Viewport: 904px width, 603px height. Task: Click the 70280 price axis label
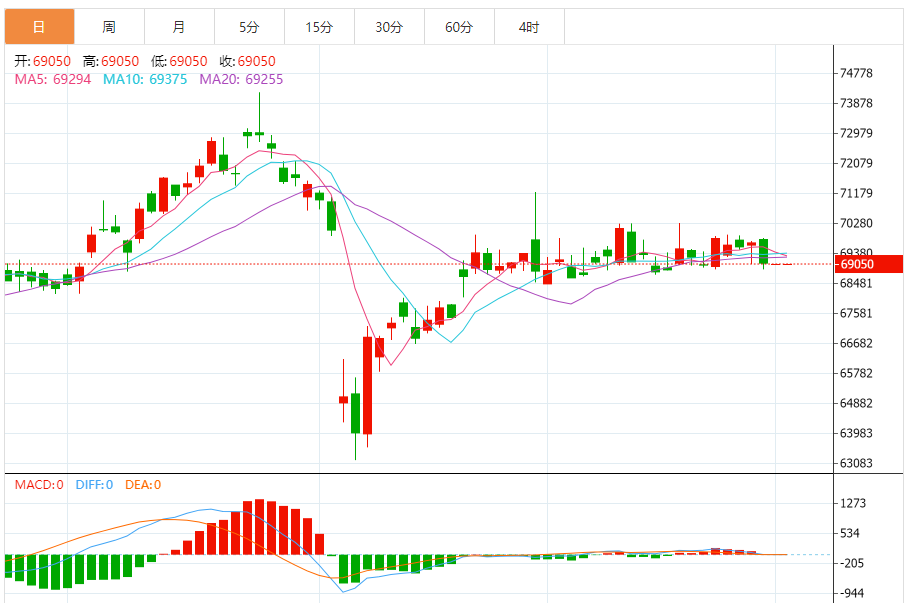click(x=856, y=223)
